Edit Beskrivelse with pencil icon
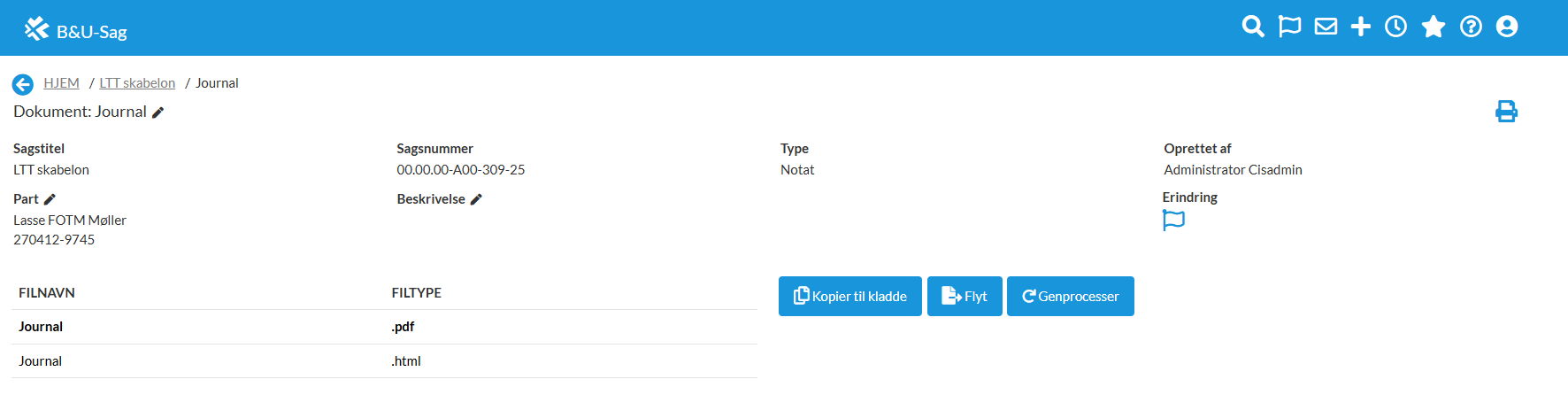1568x418 pixels. click(476, 199)
